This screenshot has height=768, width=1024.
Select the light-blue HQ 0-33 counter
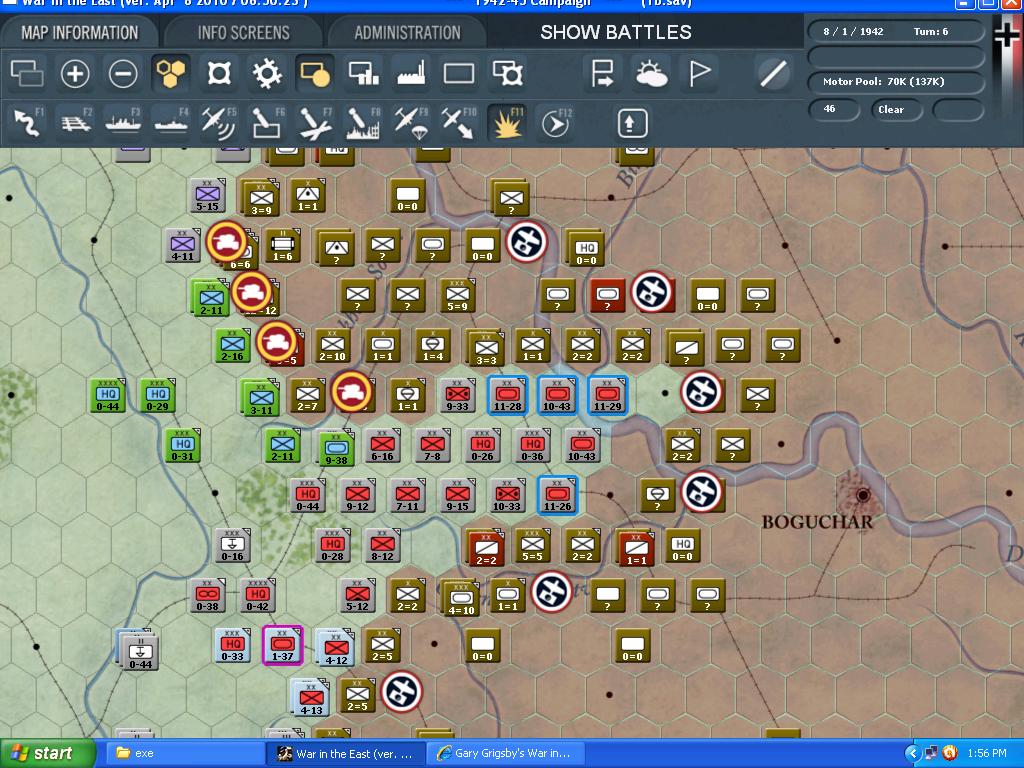(232, 645)
